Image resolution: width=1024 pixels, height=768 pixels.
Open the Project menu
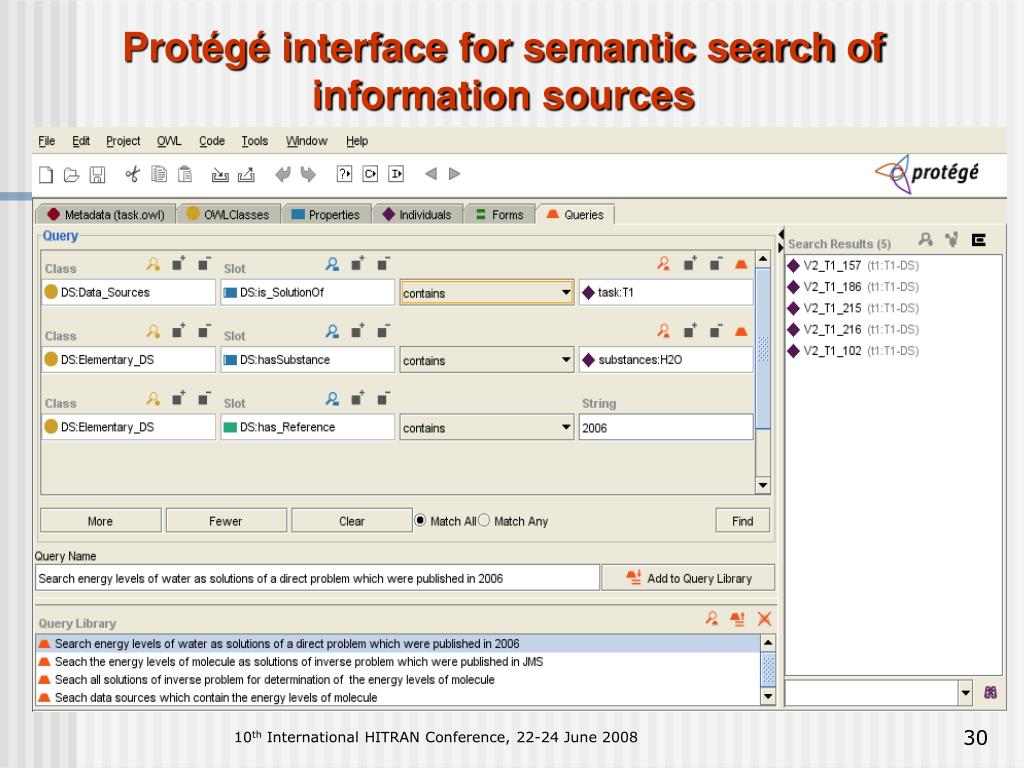123,141
